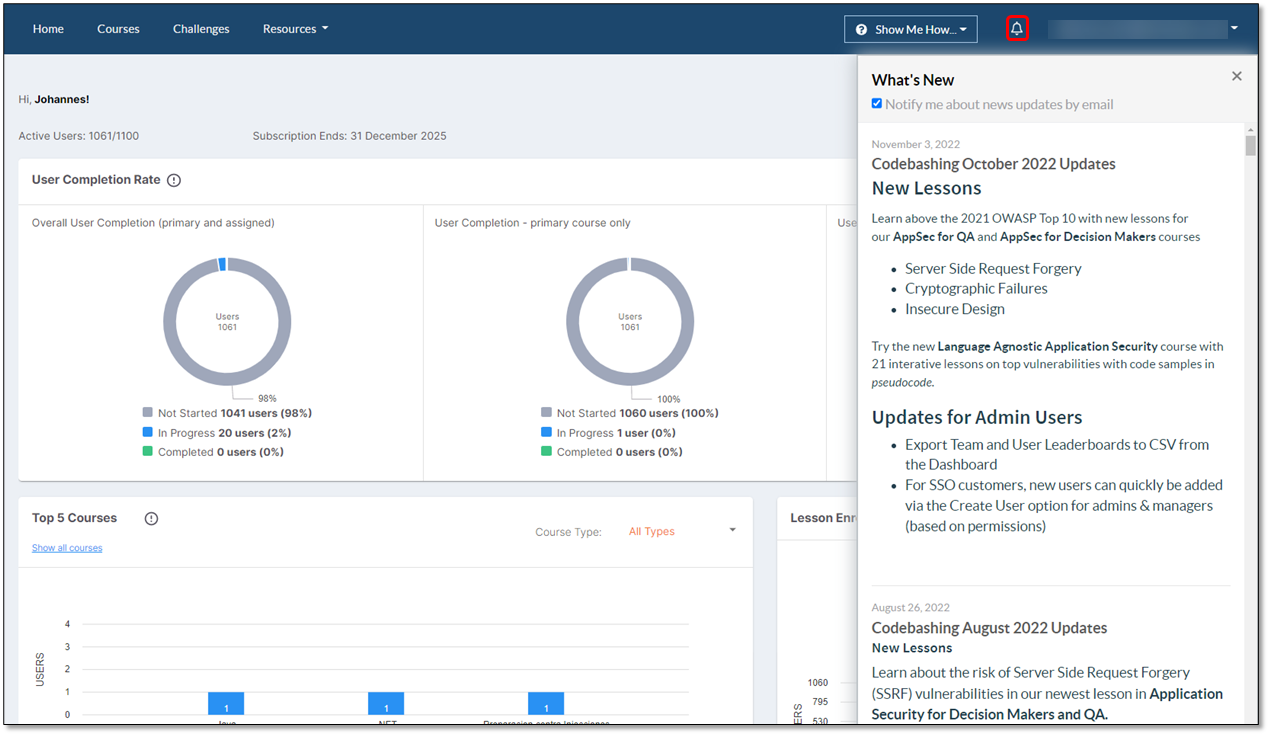Click the bold AppSec for QA text

point(933,237)
